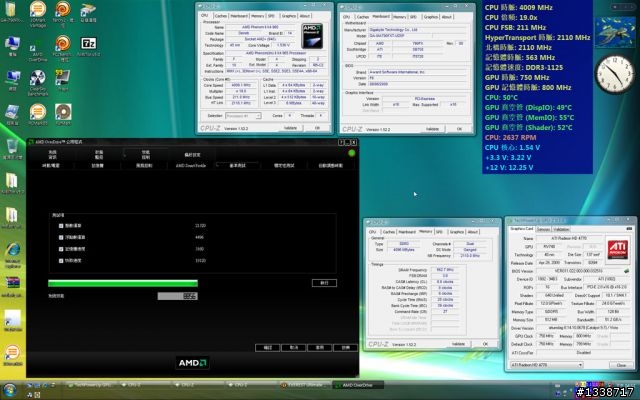Click the turtle slideshow sidebar gadget
Screen dimensions: 640x400
pos(615,33)
